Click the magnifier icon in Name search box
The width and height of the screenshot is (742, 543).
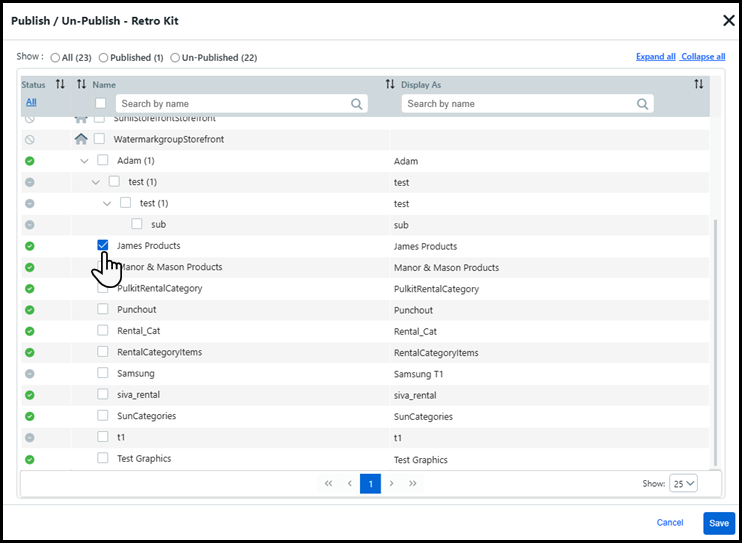tap(357, 104)
